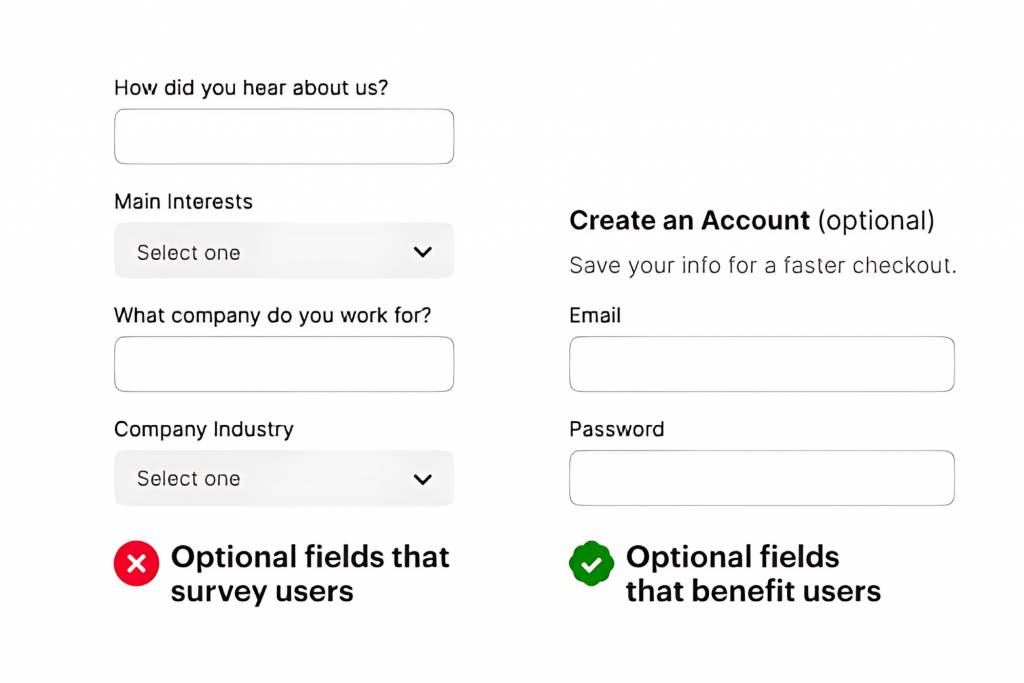
Task: Click the Password input box
Action: click(x=761, y=478)
